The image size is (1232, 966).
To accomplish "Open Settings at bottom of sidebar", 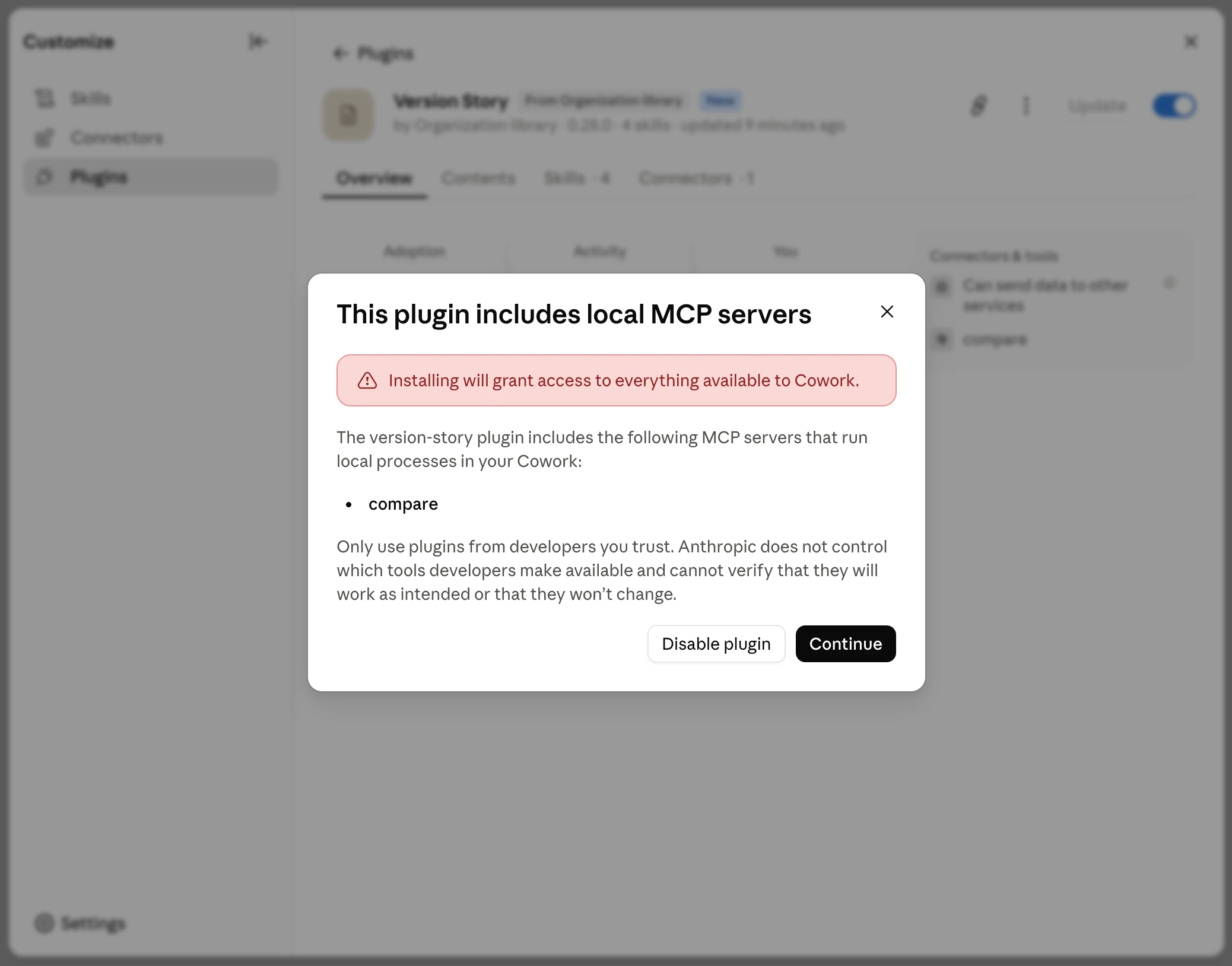I will [80, 923].
